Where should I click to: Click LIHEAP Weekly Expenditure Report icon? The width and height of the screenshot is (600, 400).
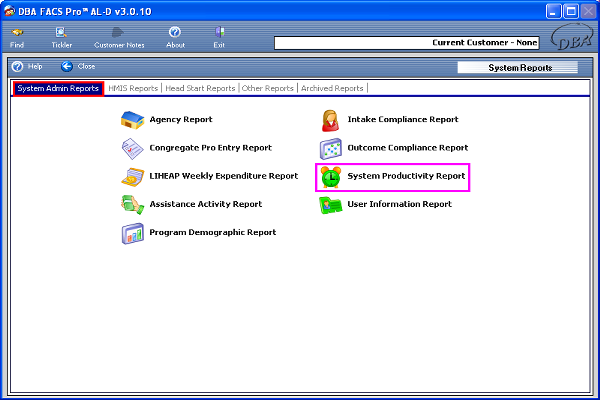133,176
